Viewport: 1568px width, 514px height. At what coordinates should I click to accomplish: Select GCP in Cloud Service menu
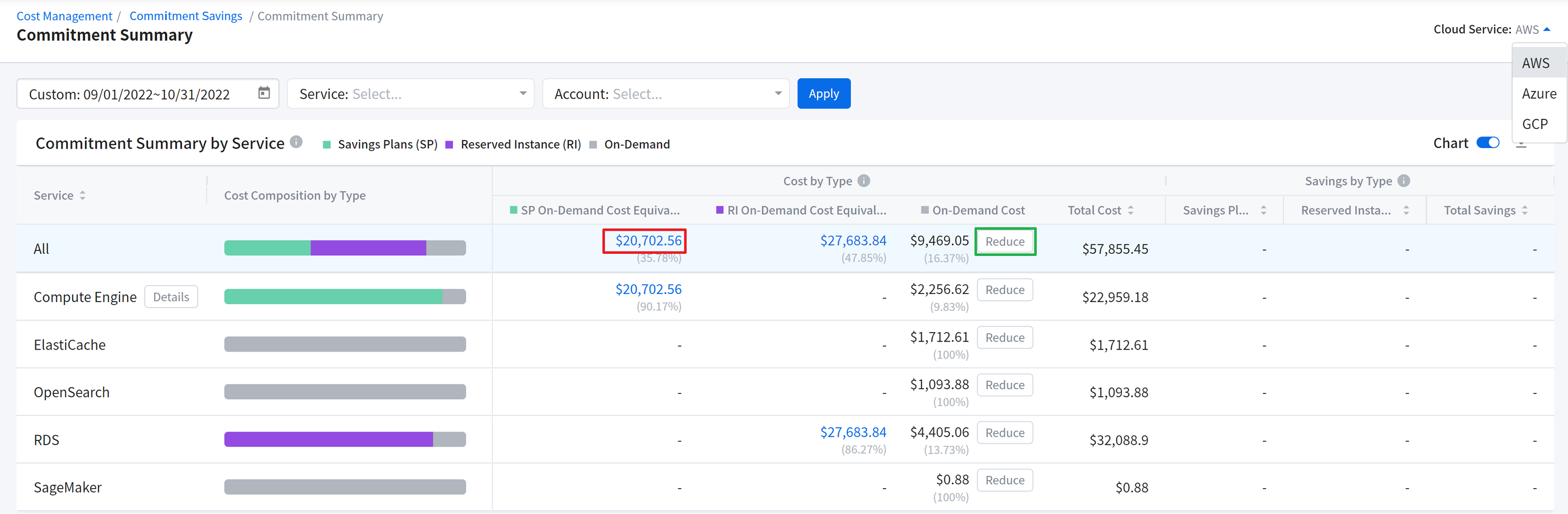pos(1534,124)
